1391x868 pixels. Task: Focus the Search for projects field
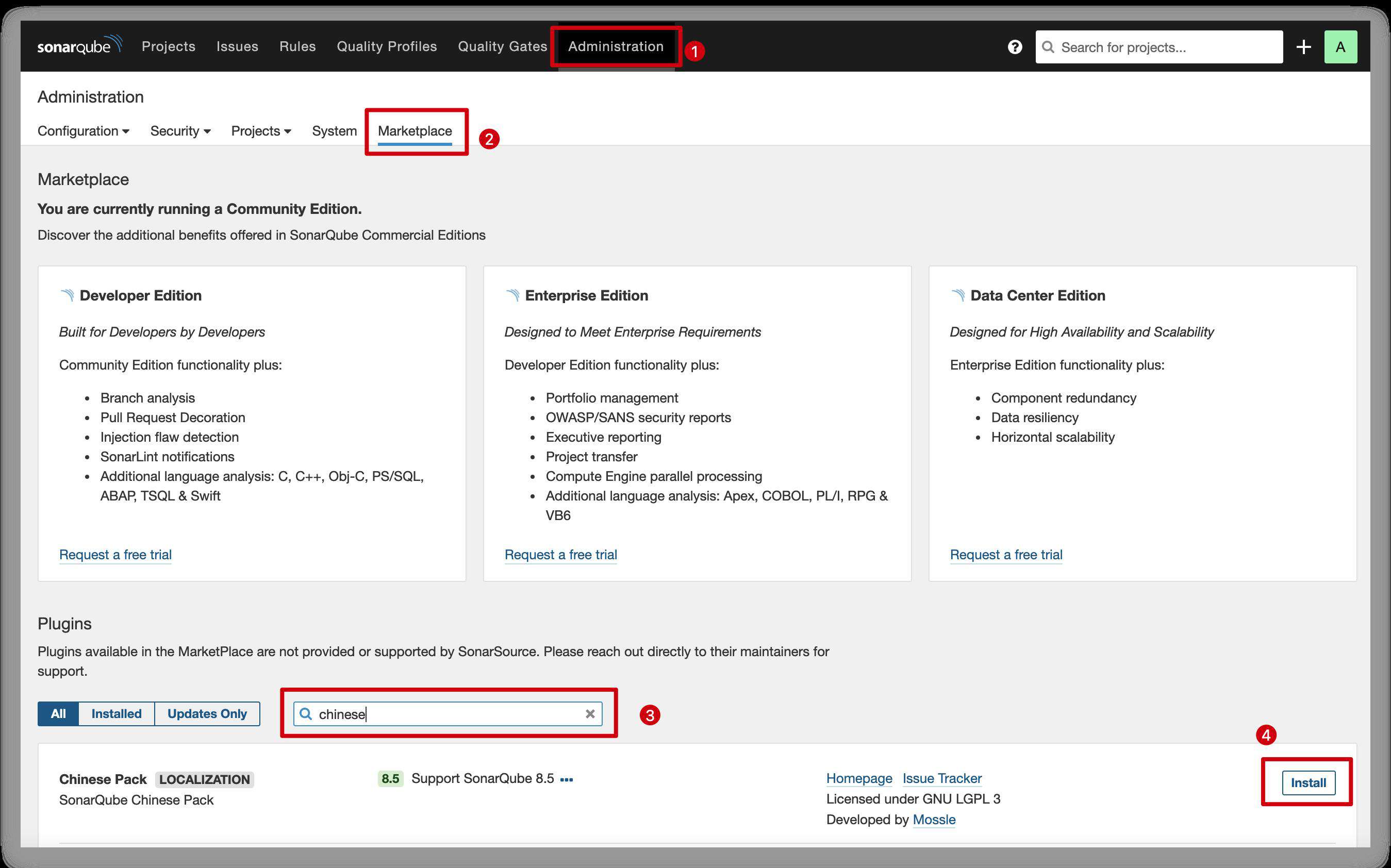point(1158,46)
